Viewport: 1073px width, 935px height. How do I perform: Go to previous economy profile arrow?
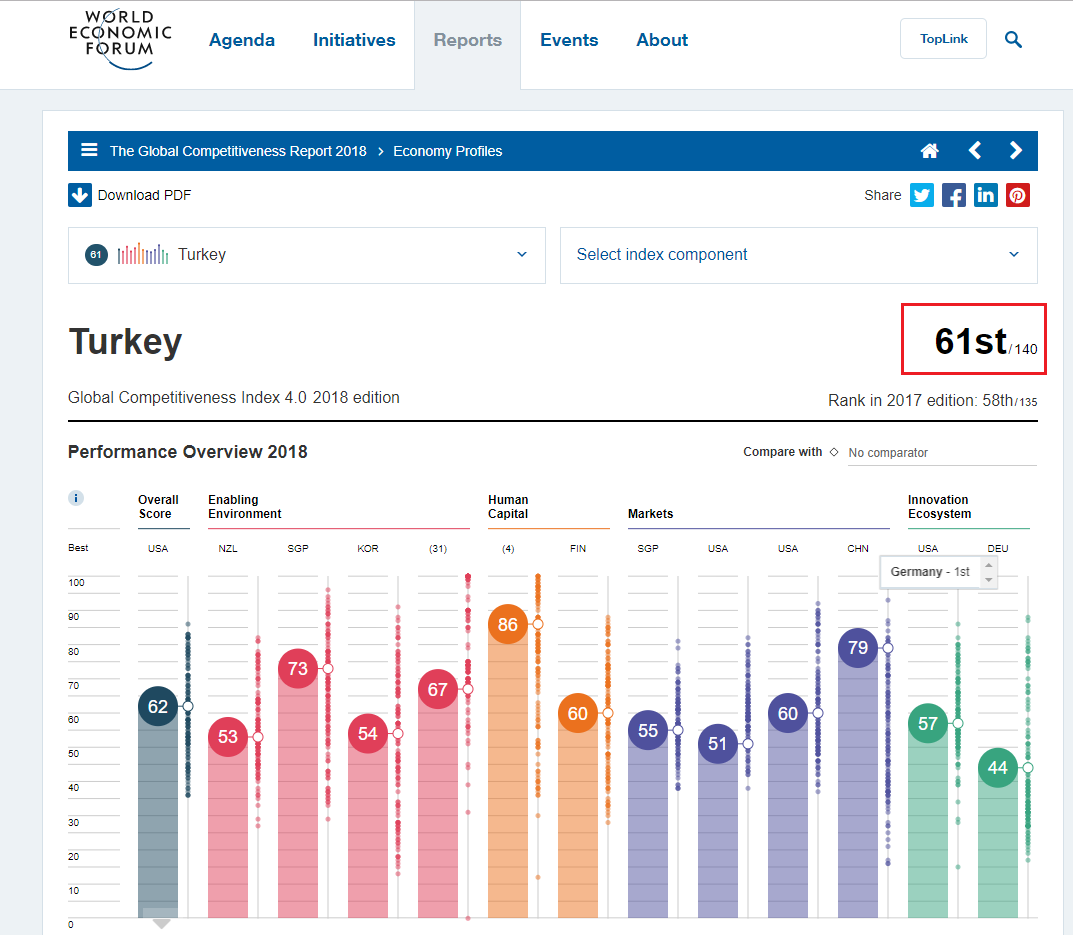[975, 151]
